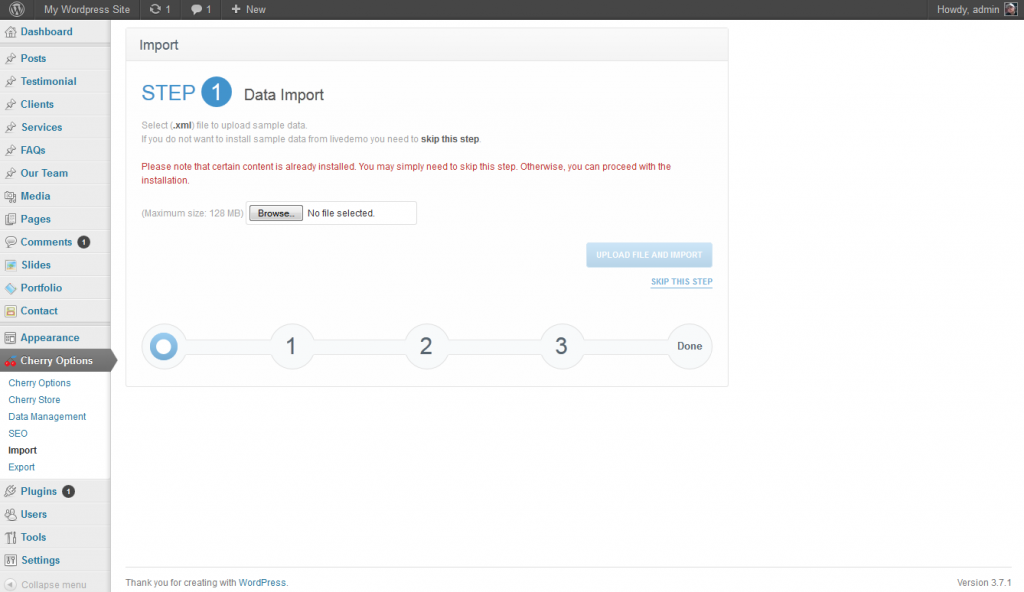Follow the WordPress footer link
This screenshot has height=592, width=1024.
pyautogui.click(x=262, y=582)
